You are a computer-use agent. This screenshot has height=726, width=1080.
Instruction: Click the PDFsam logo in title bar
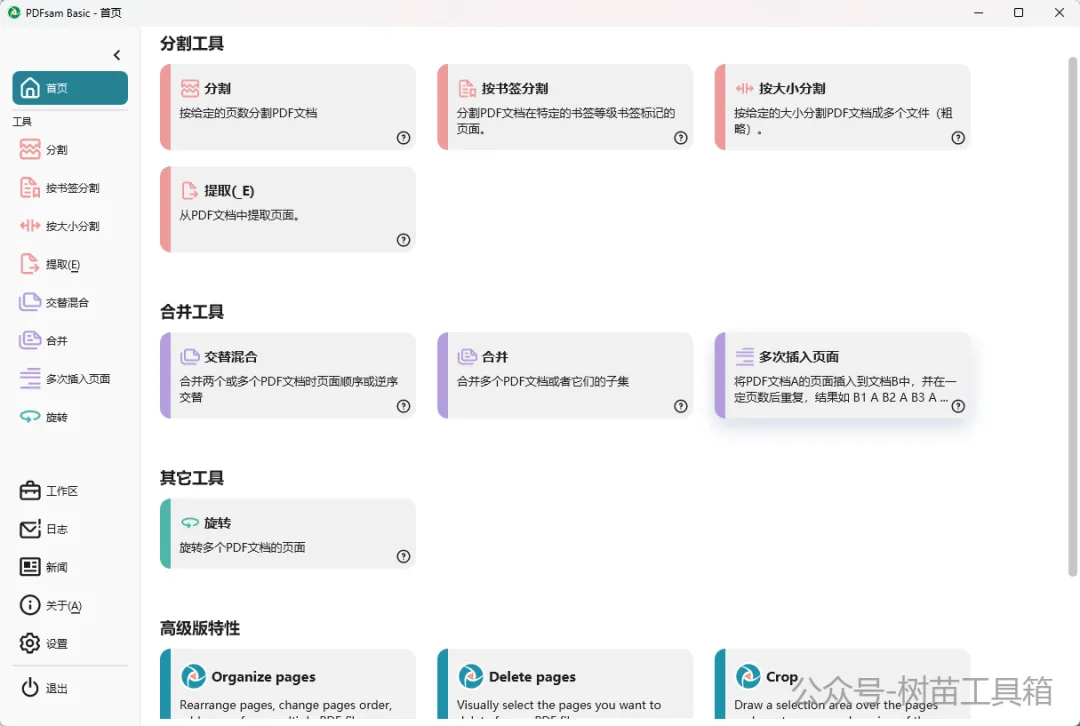point(14,12)
